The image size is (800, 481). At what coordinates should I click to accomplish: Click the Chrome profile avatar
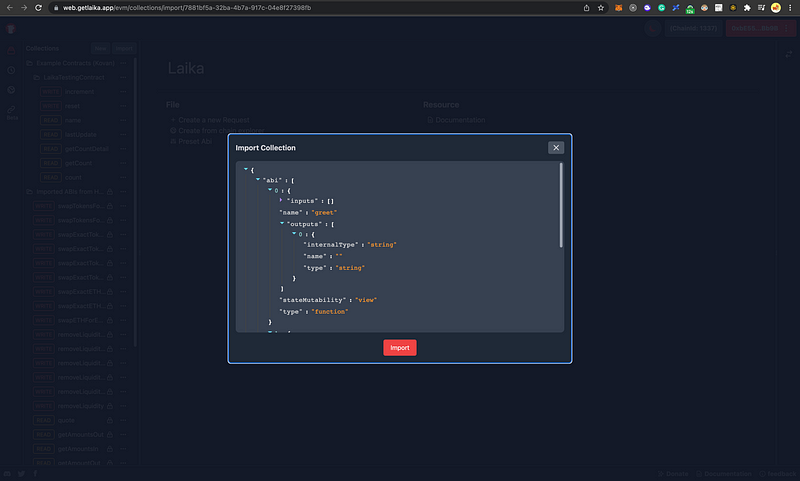pos(775,8)
